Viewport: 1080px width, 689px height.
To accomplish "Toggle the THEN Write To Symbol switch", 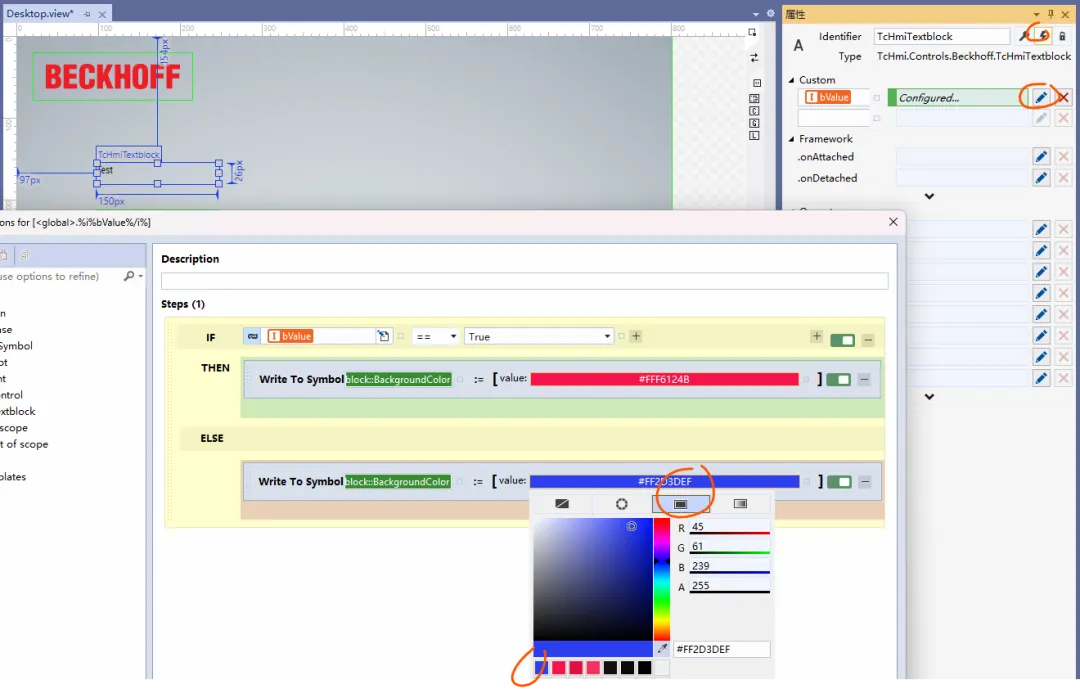I will (838, 379).
